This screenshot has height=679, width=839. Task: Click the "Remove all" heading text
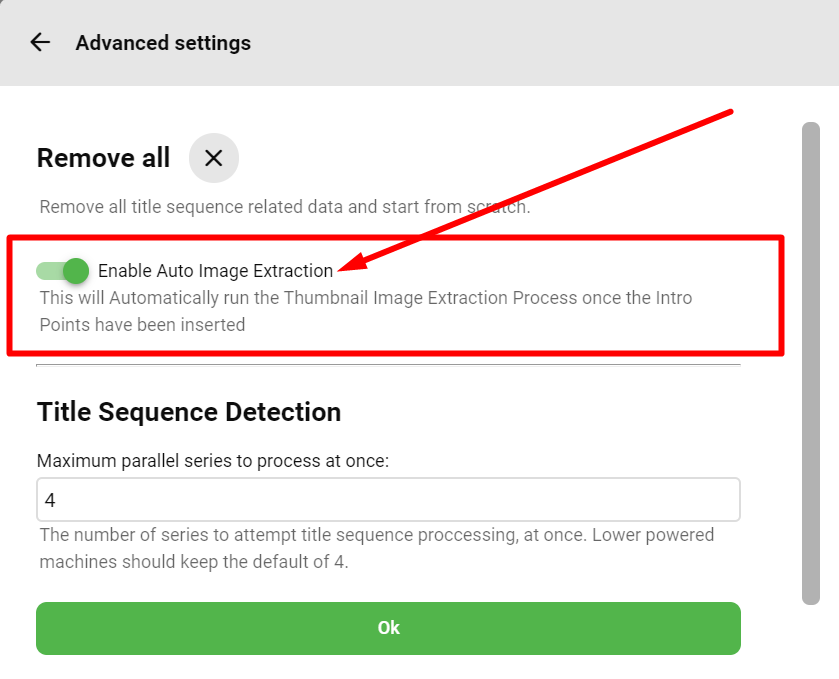[103, 158]
